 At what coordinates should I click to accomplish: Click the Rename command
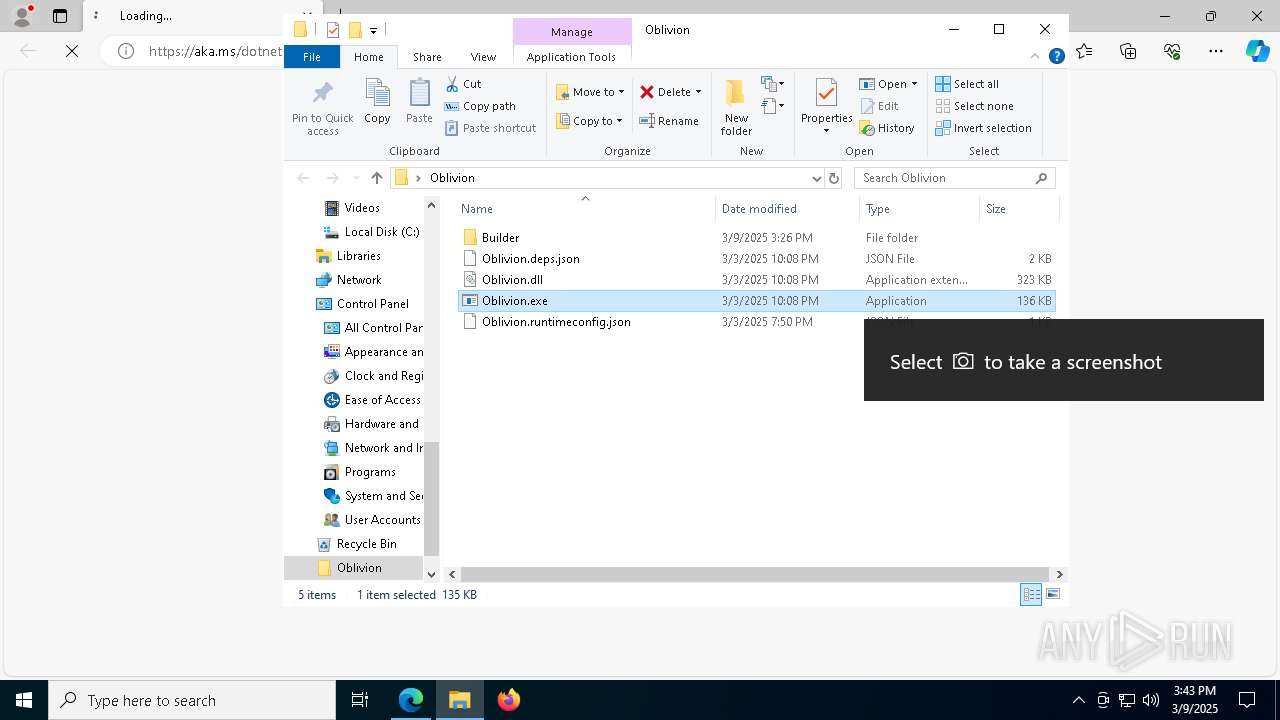(x=669, y=121)
